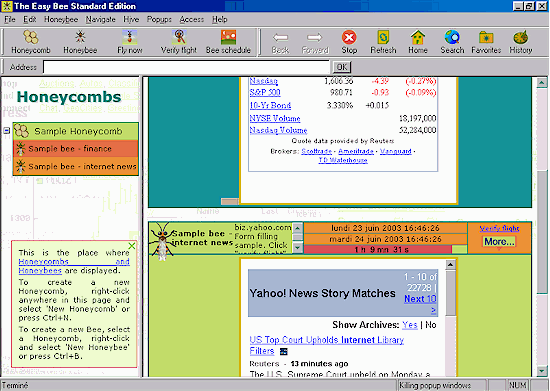Open the 10-Yr Bond link

(x=270, y=105)
